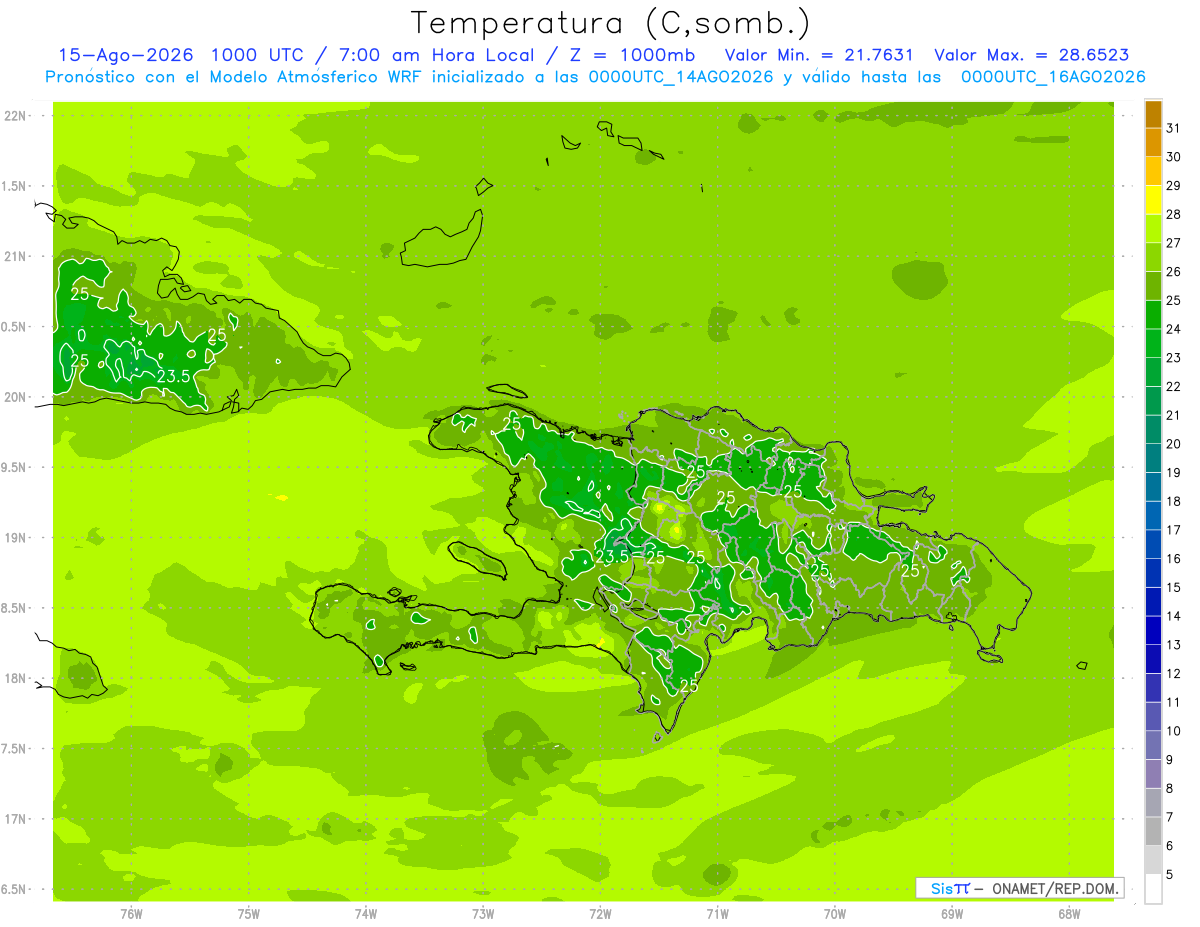Click the '13' value on the color scale
The image size is (1200, 927).
click(x=1173, y=645)
